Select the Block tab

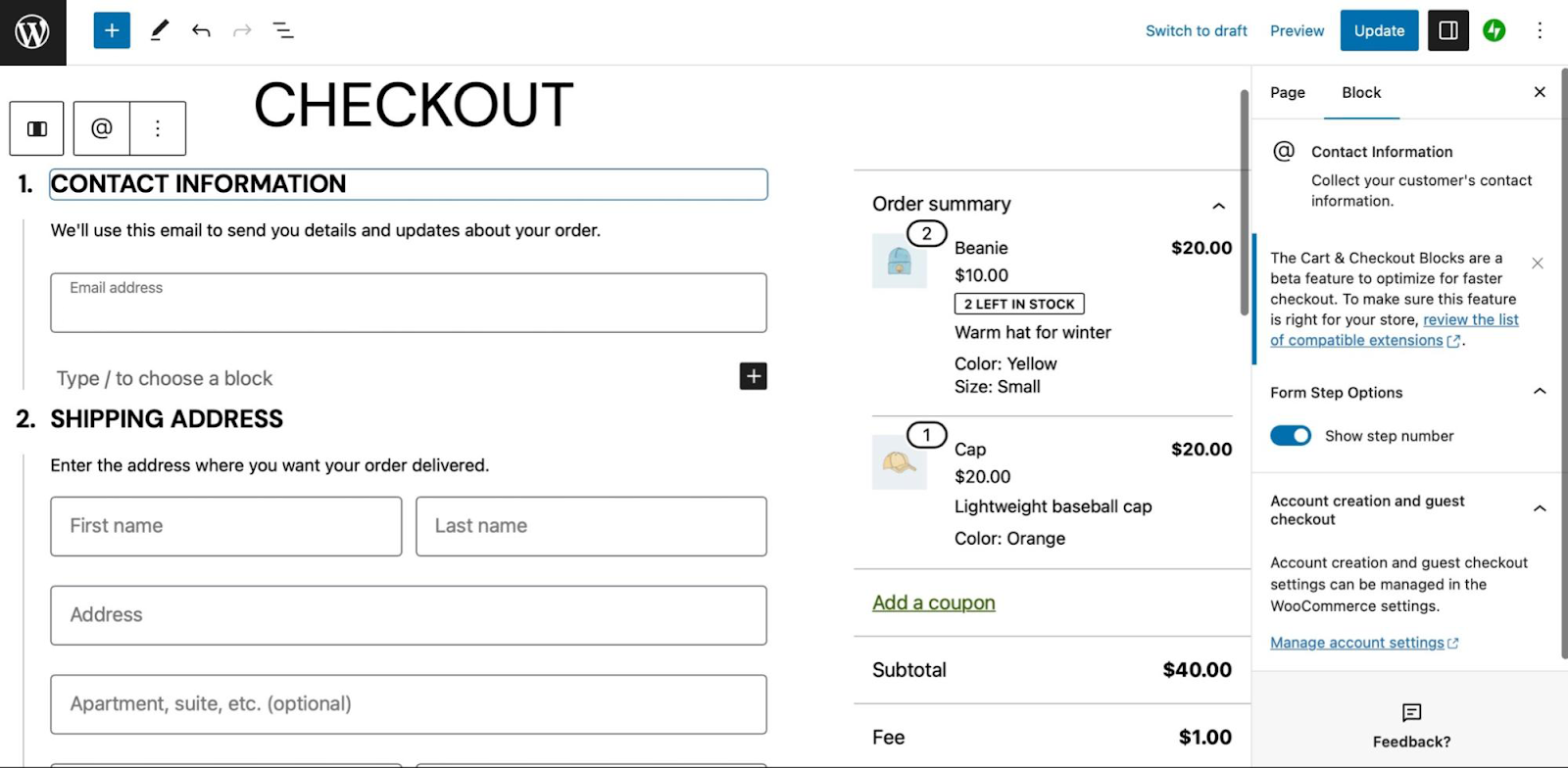click(x=1360, y=93)
